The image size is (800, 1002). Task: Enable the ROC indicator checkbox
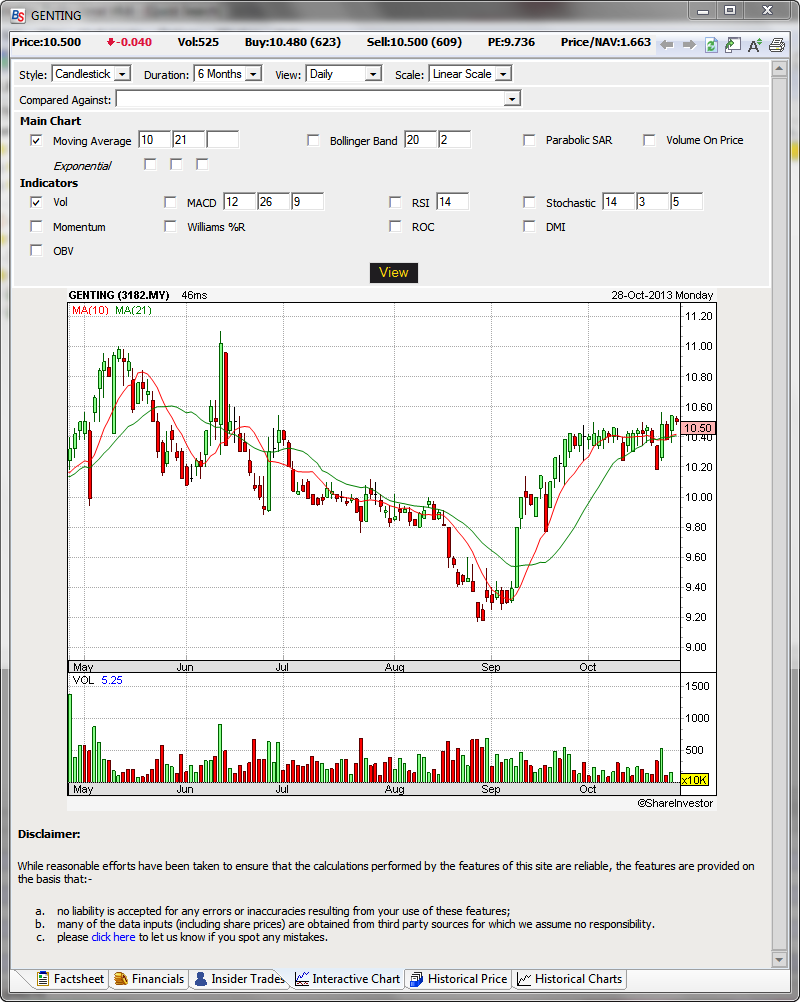pos(395,226)
